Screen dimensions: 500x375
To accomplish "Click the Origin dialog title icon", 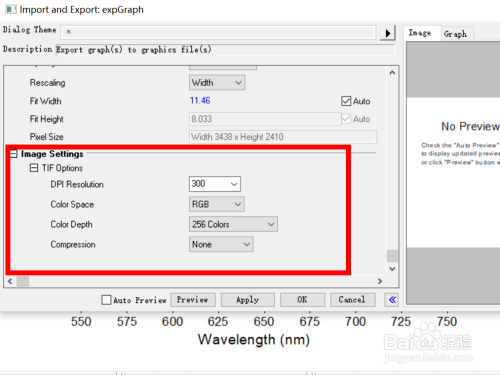I will click(x=11, y=9).
